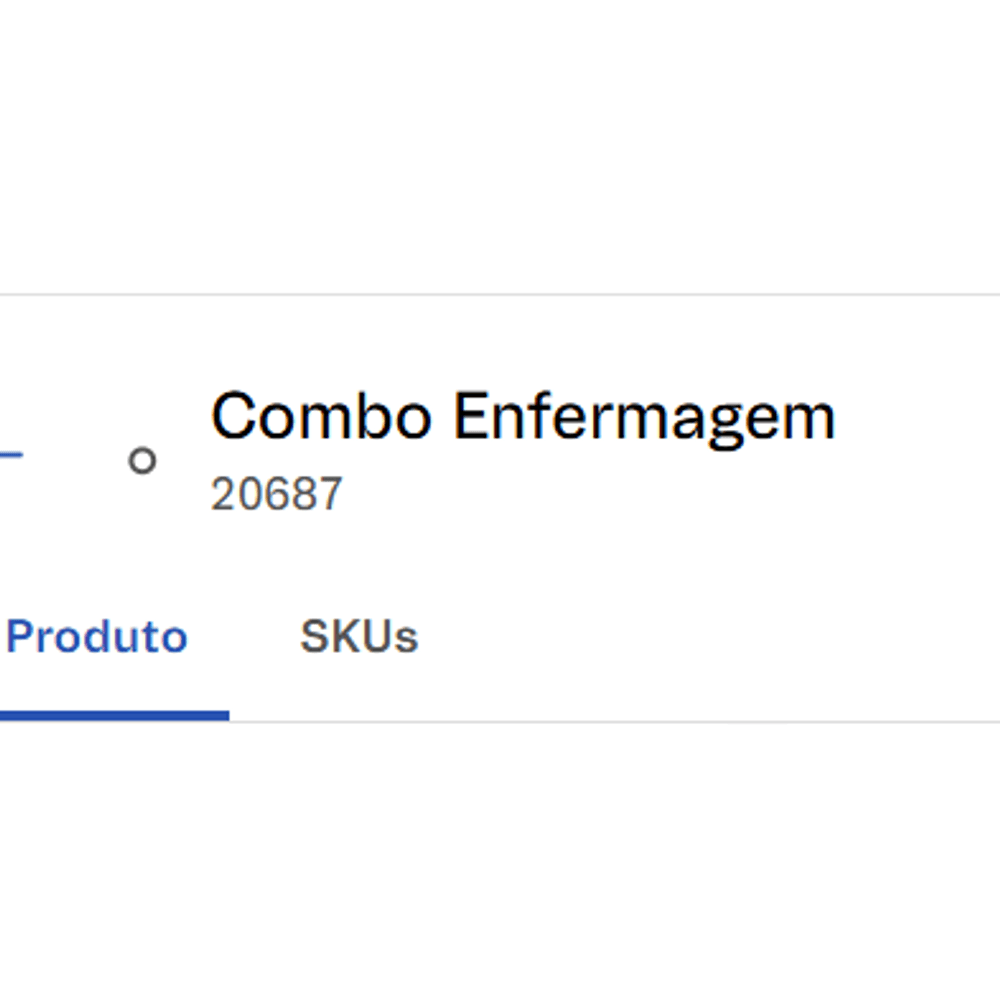Click the 20687 code under the title
This screenshot has width=1000, height=1000.
tap(276, 494)
